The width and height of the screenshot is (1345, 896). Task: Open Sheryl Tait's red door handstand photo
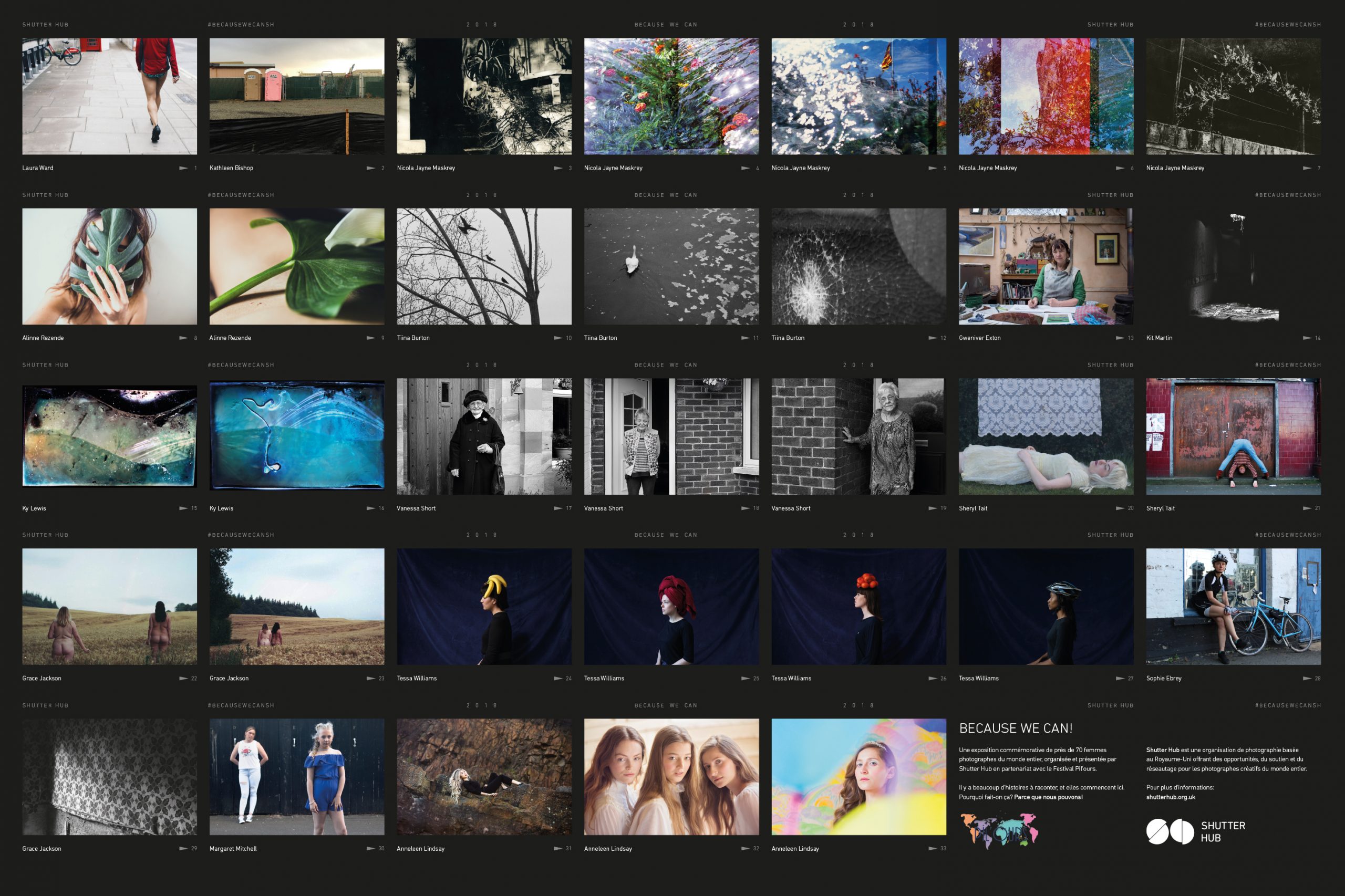click(1233, 436)
